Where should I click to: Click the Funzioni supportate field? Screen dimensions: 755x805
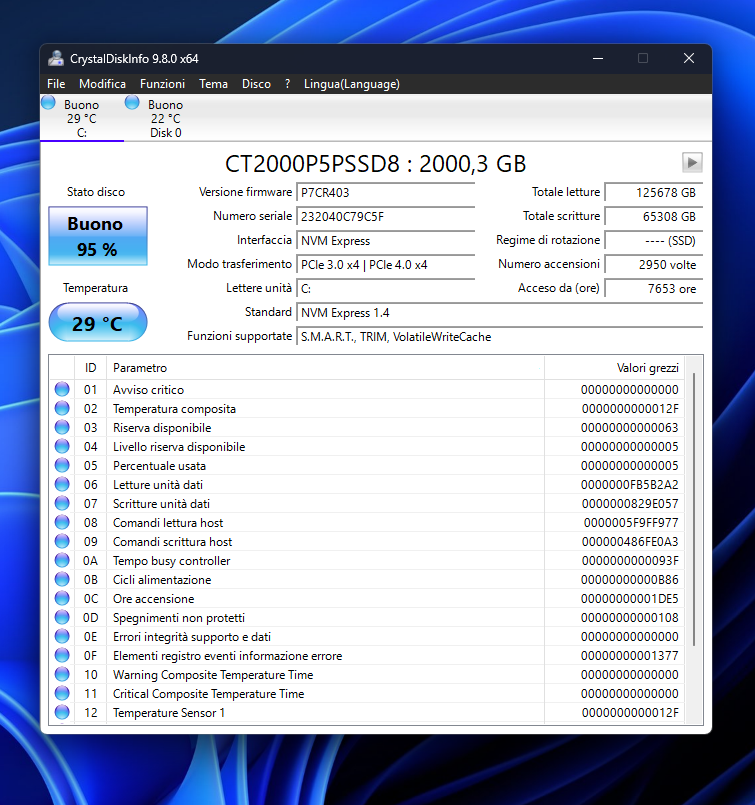(x=499, y=337)
